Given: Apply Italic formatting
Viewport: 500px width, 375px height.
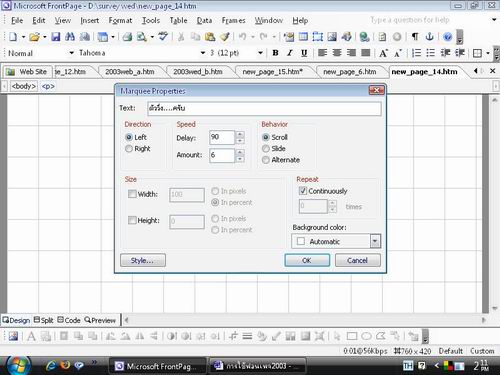Looking at the screenshot, I should pos(290,53).
